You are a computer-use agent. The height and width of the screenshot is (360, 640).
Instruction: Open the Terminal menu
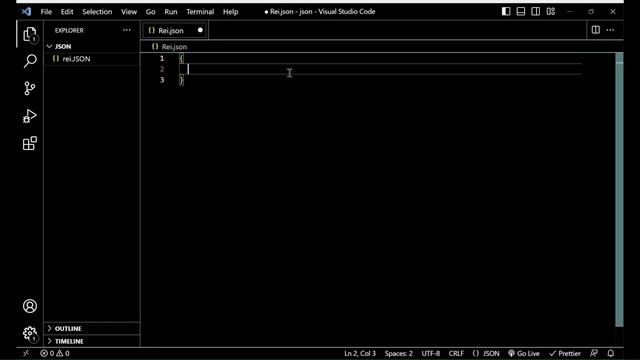[x=200, y=11]
